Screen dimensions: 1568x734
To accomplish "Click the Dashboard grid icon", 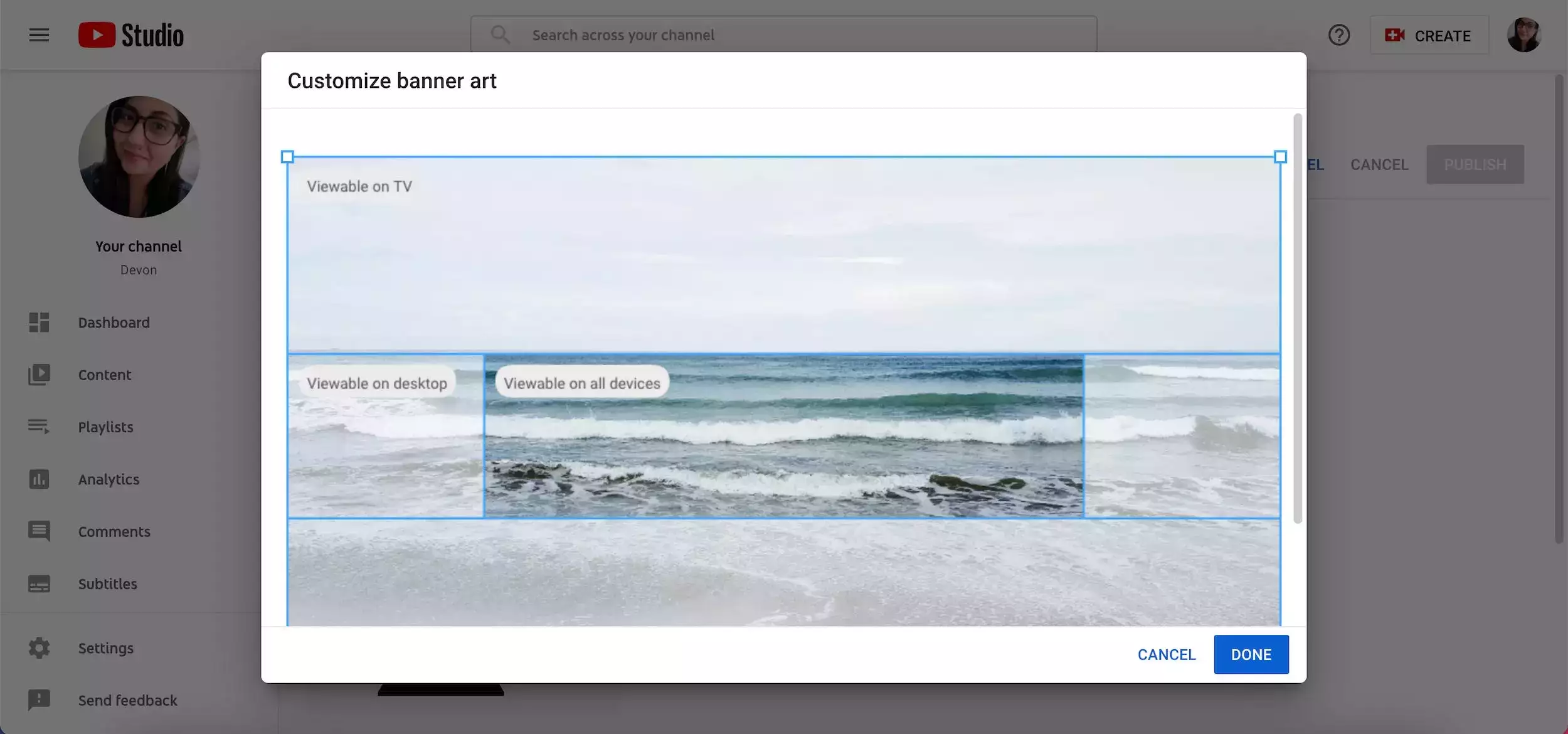I will click(39, 322).
